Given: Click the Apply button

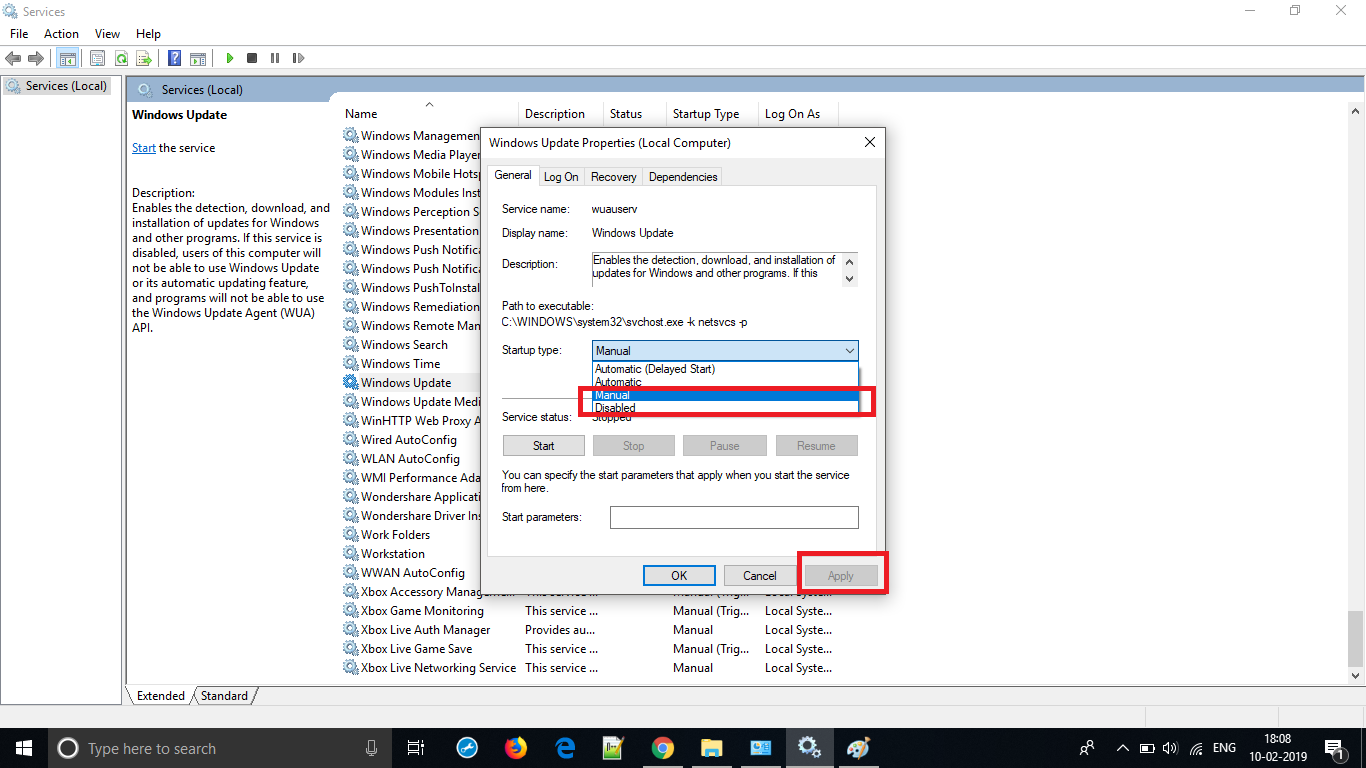Looking at the screenshot, I should click(x=841, y=575).
